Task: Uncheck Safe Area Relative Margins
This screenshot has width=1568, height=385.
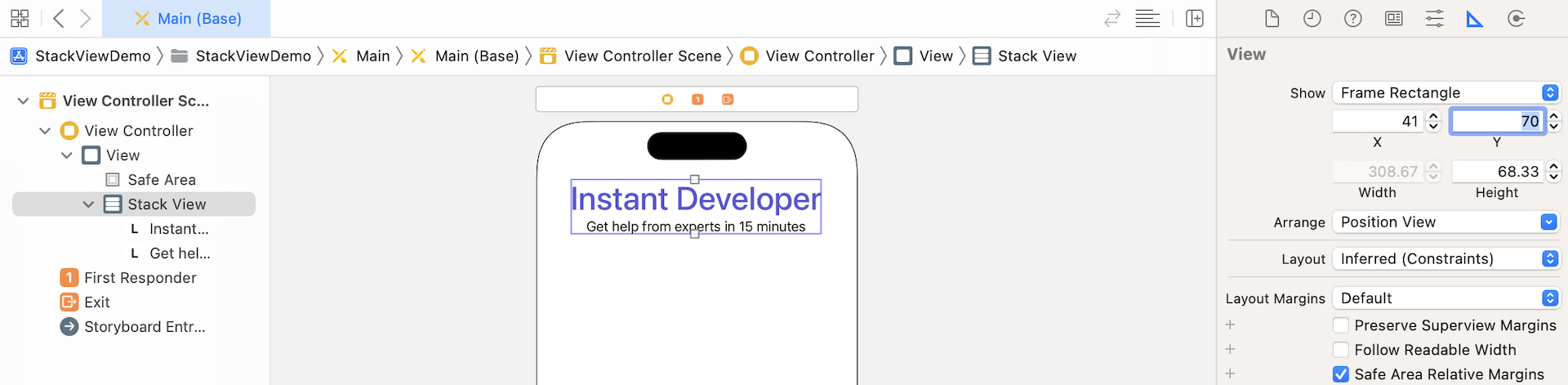Action: tap(1341, 374)
